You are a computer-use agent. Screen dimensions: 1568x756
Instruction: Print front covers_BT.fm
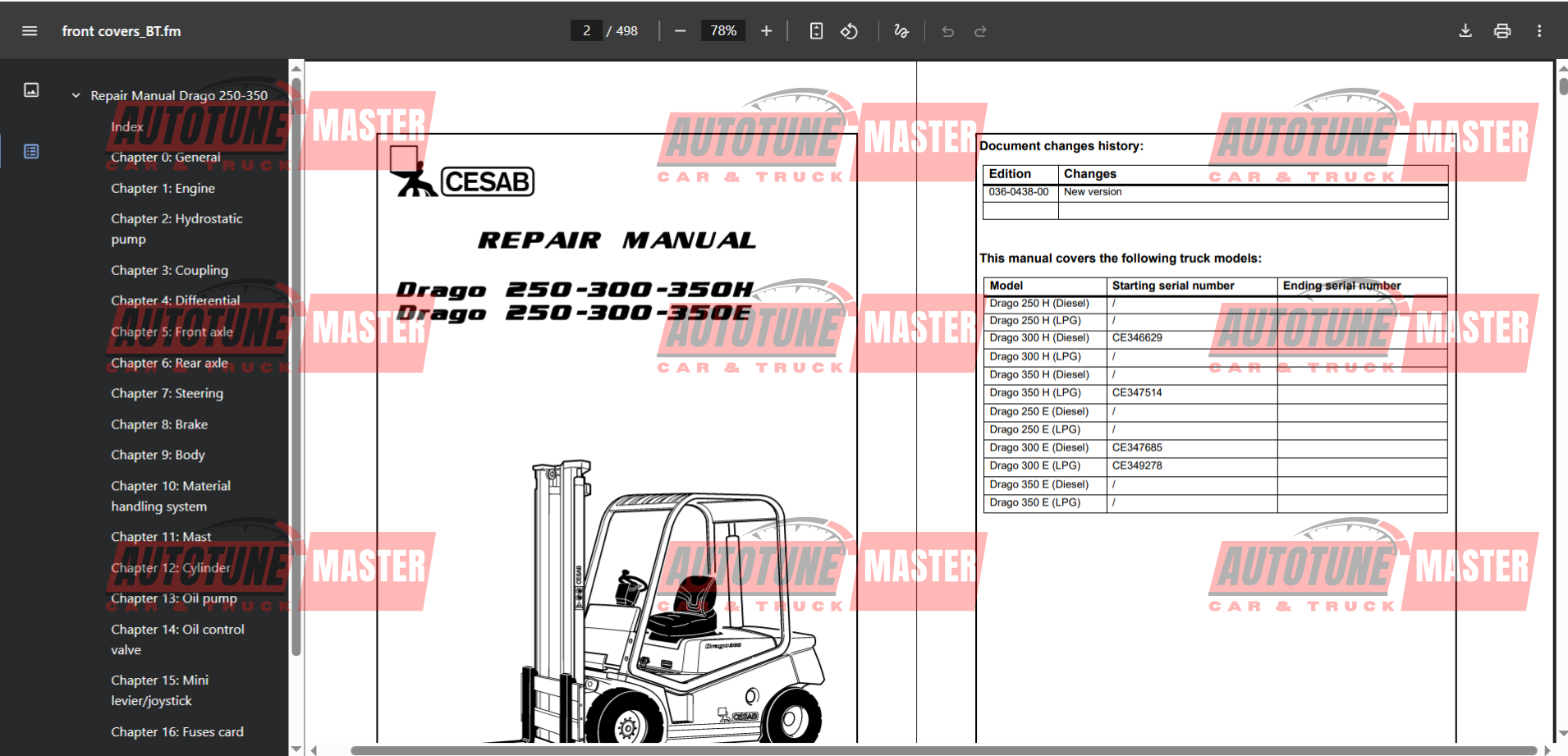click(1502, 30)
